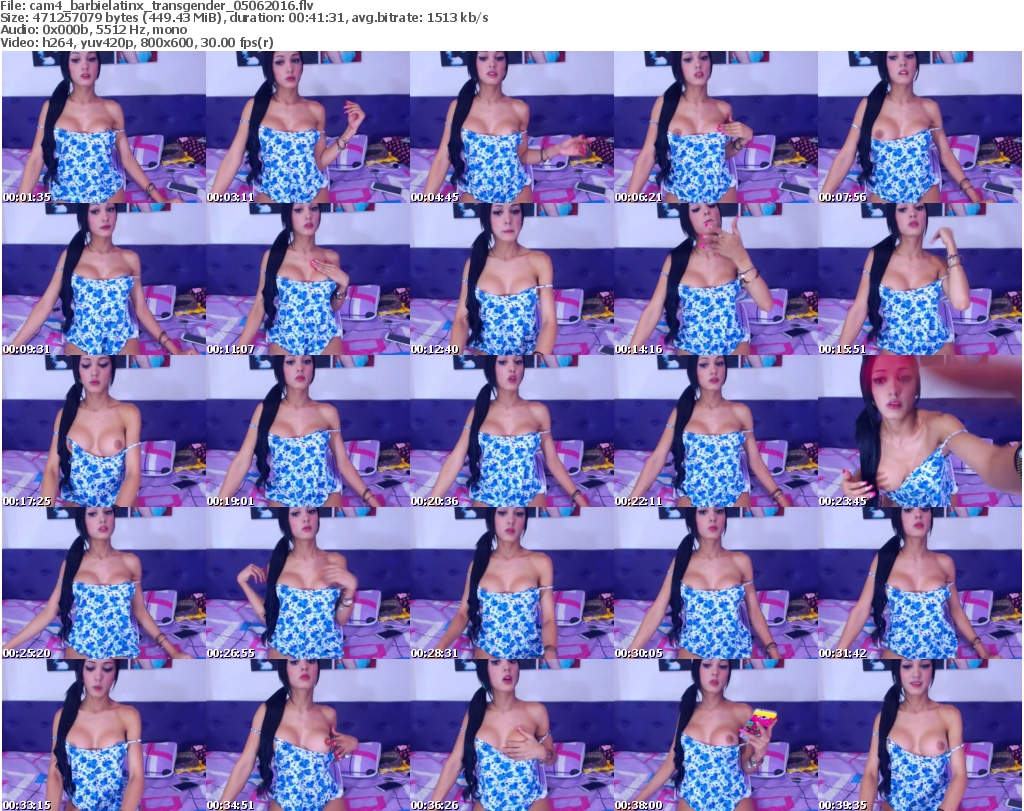
Task: Select the frame stamped 00:30:05
Action: pos(716,583)
